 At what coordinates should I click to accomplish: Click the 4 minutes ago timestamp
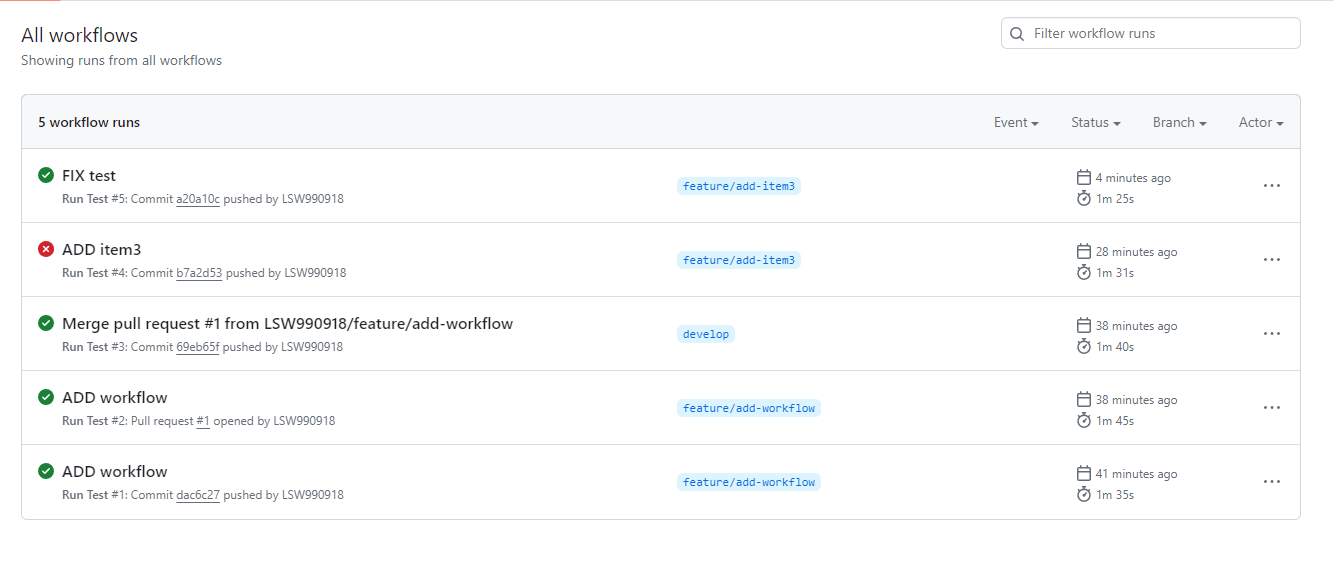[x=1133, y=178]
